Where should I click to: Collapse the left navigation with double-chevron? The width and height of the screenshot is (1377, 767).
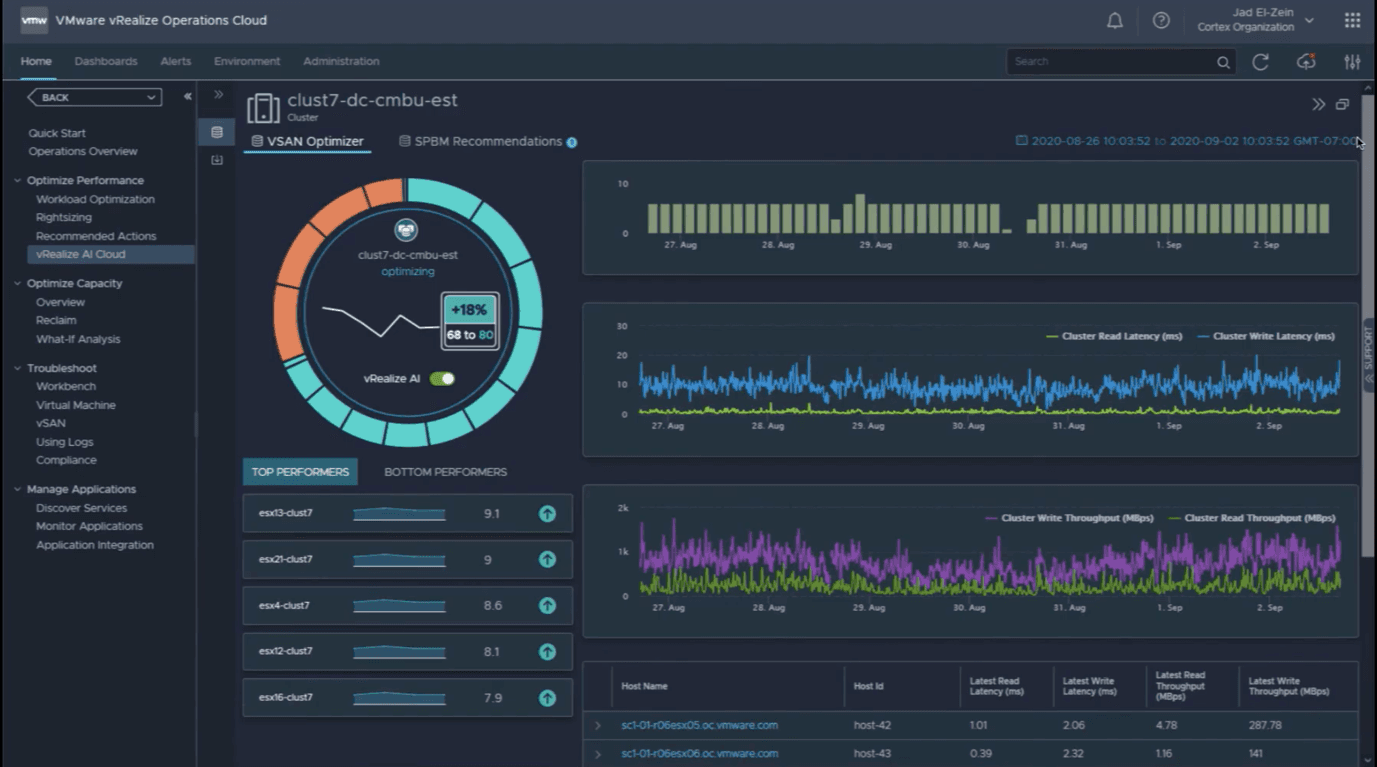(187, 97)
